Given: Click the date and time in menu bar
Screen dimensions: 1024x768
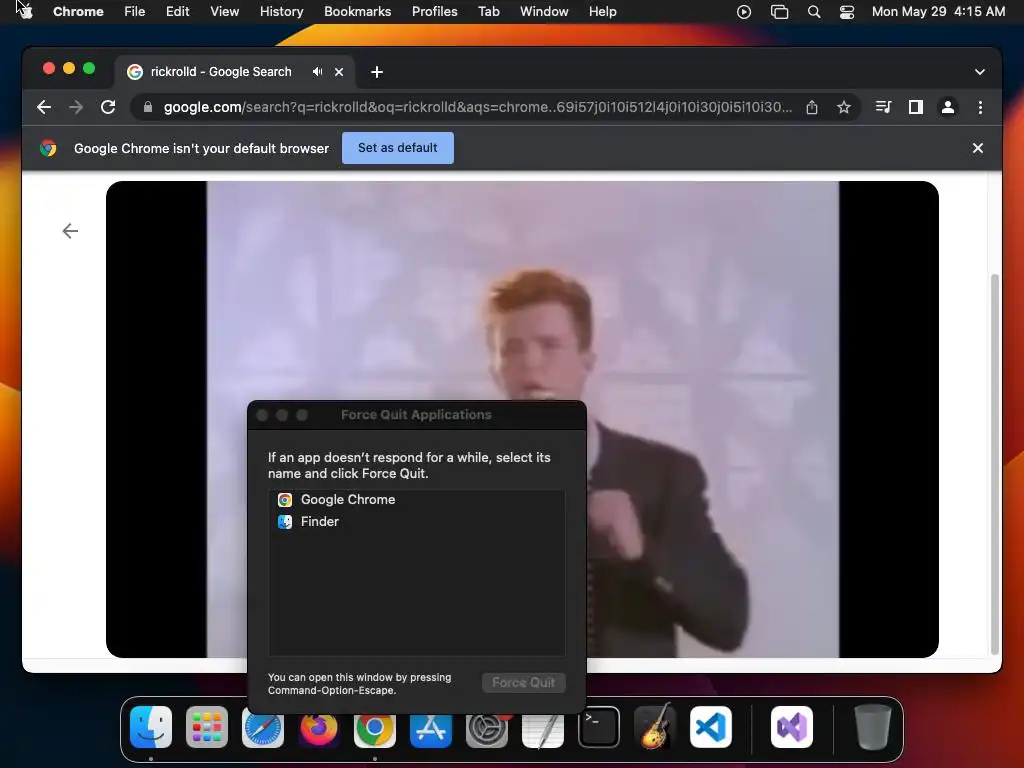Looking at the screenshot, I should pos(938,11).
